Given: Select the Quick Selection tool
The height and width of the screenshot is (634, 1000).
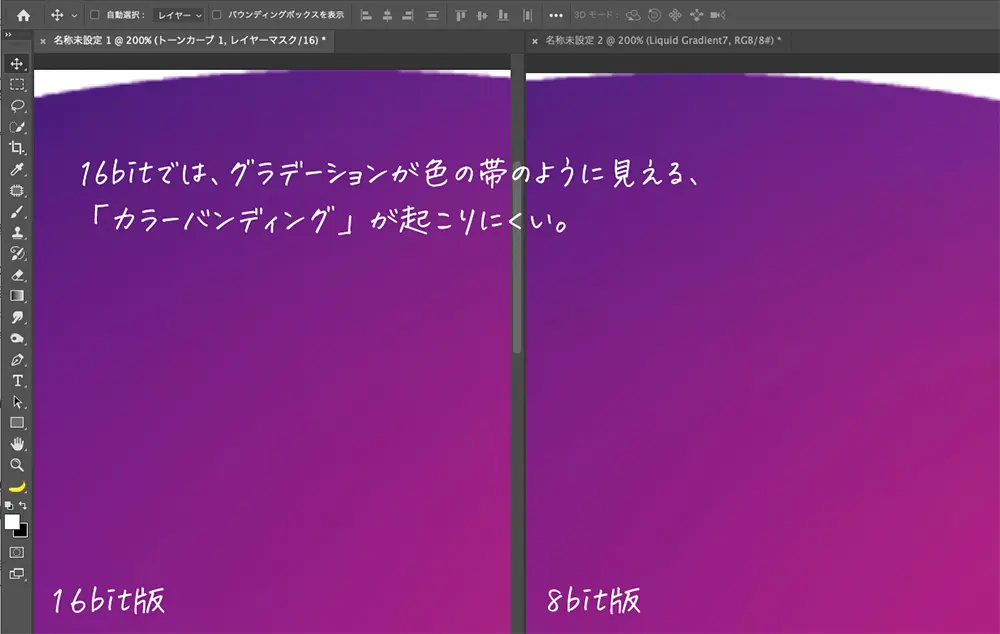Looking at the screenshot, I should [17, 127].
